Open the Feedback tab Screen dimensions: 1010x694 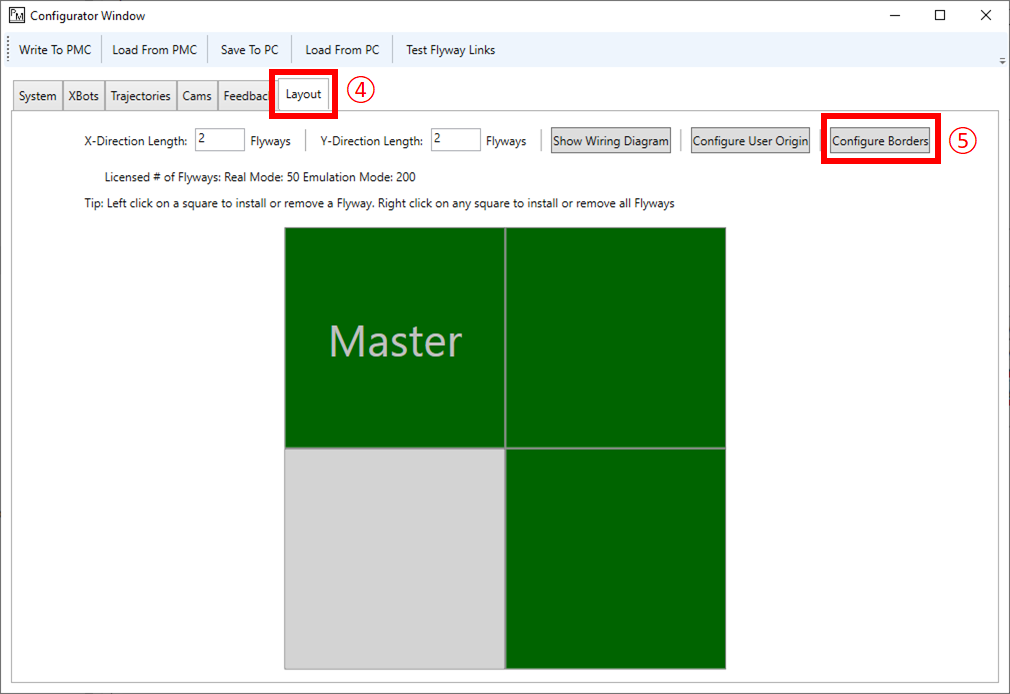tap(246, 95)
